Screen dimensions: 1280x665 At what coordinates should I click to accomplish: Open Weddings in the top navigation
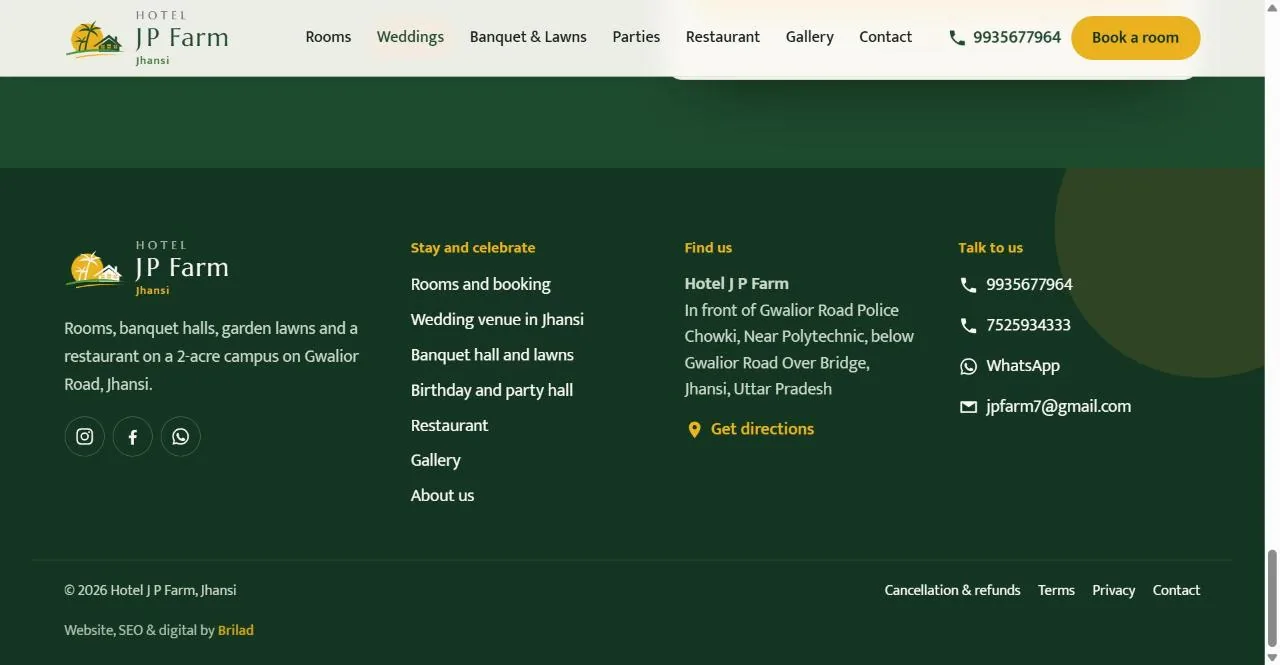410,37
